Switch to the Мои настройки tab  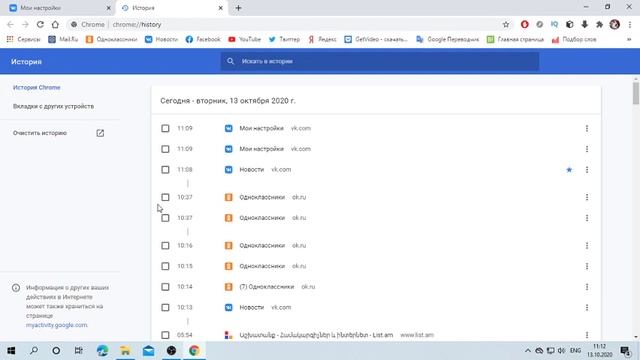pyautogui.click(x=60, y=8)
